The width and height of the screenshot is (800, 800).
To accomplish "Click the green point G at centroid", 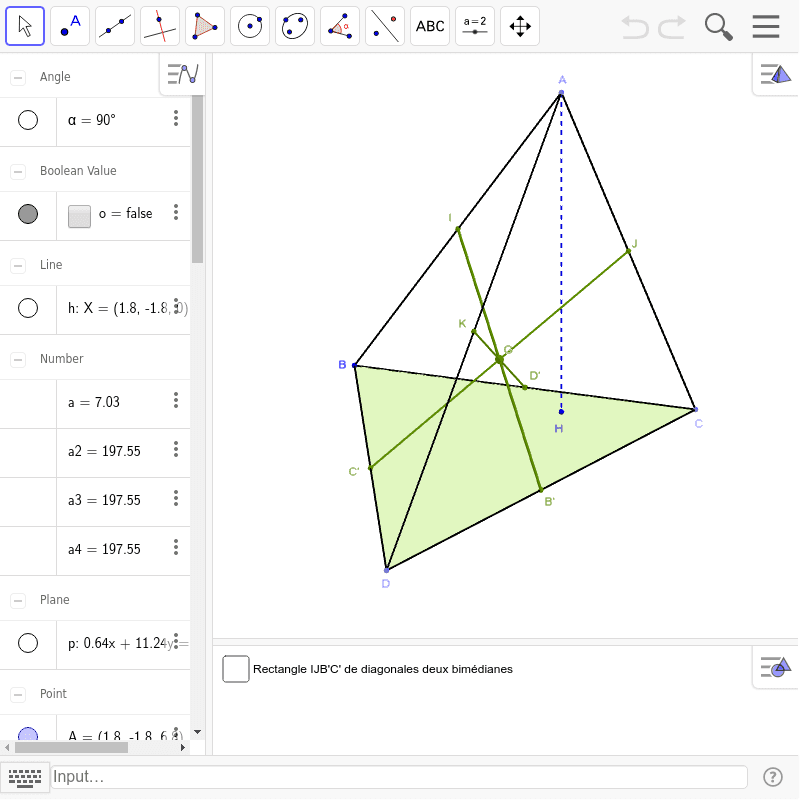I will [499, 360].
